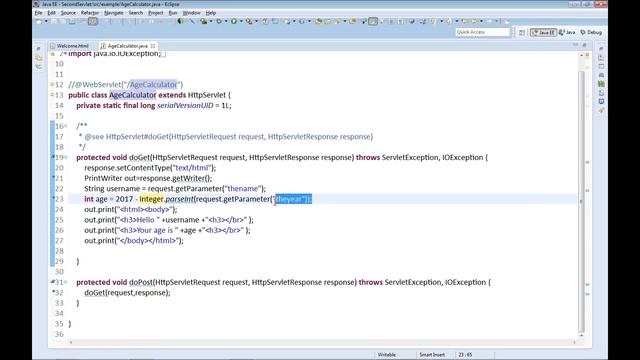The height and width of the screenshot is (360, 640).
Task: Open the File menu
Action: [38, 13]
